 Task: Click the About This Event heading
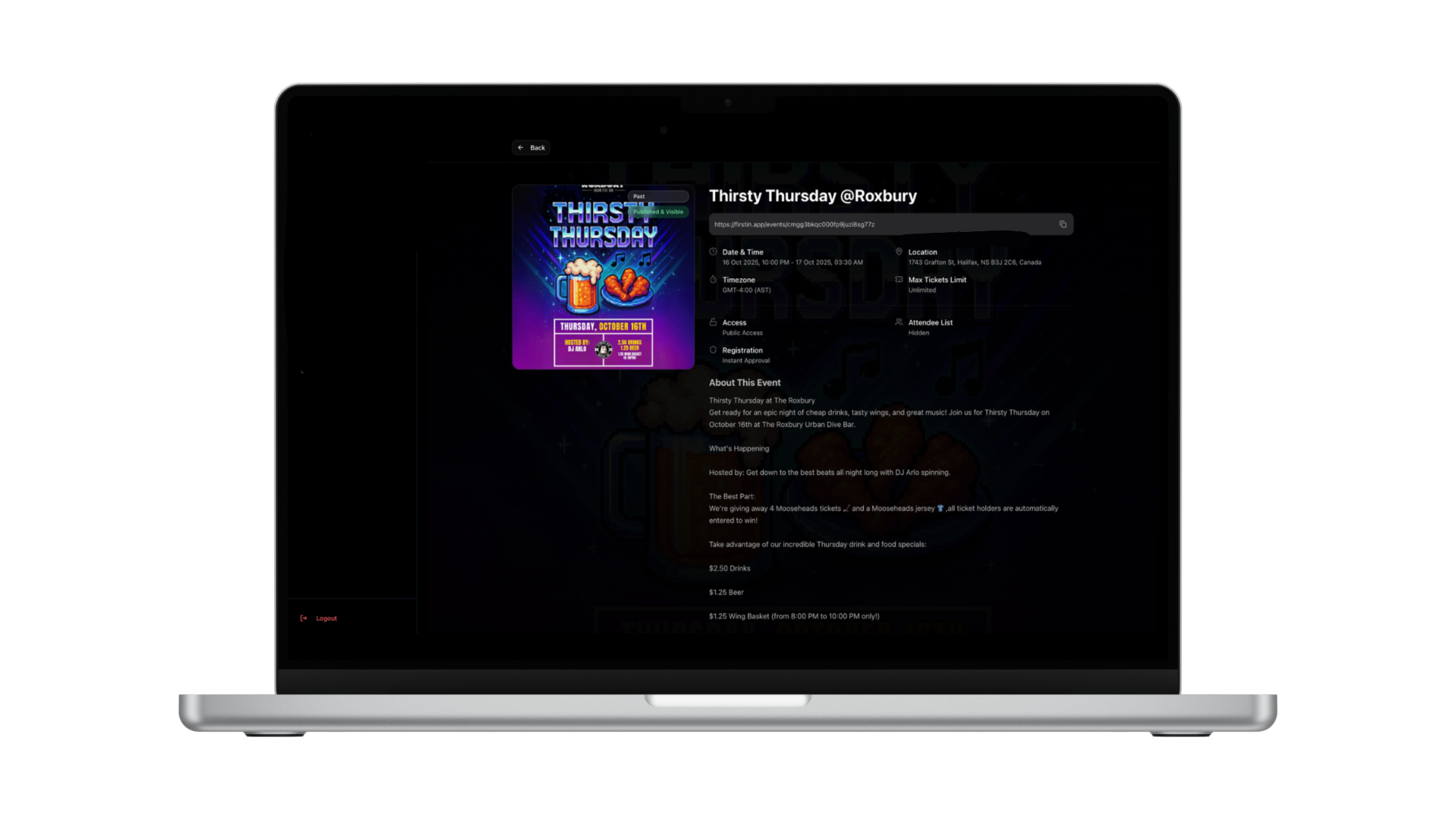pyautogui.click(x=744, y=383)
